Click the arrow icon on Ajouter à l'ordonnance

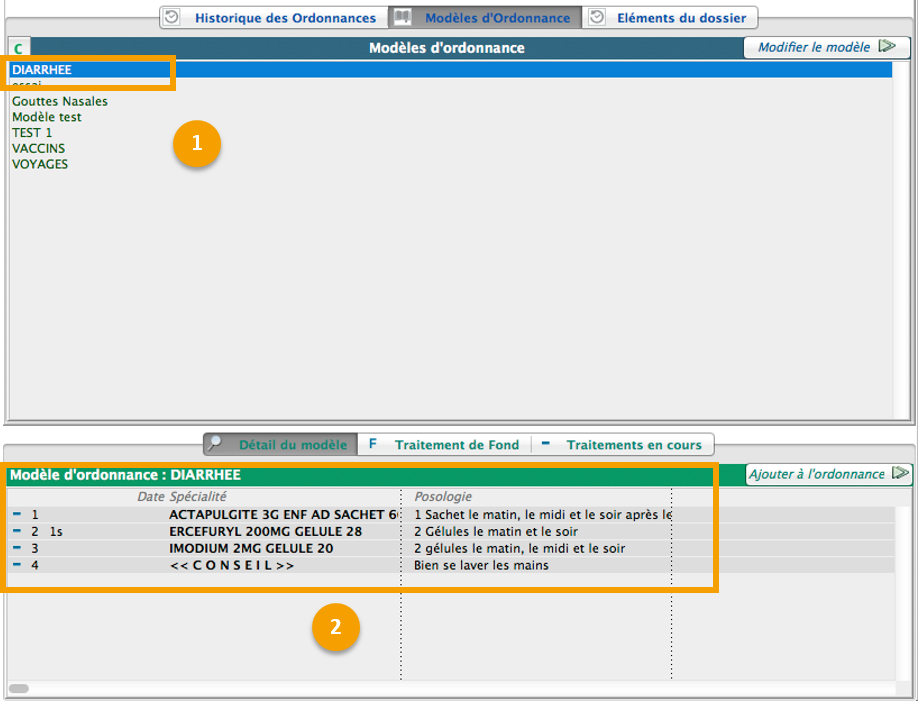900,474
